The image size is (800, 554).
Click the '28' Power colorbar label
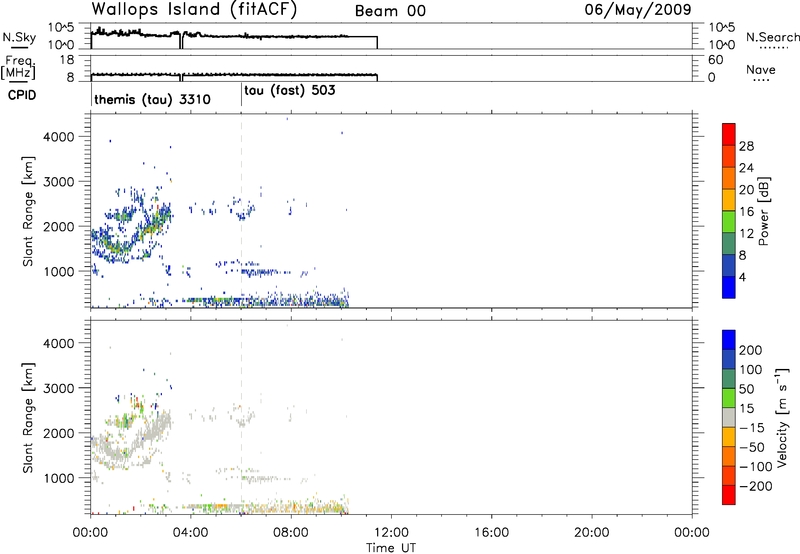pos(746,146)
